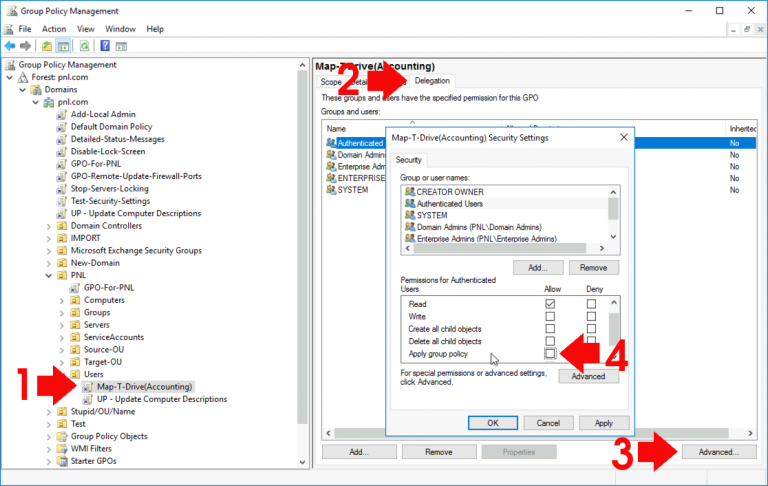Click the Domain Controllers OU folder icon
This screenshot has width=768, height=486.
[62, 226]
